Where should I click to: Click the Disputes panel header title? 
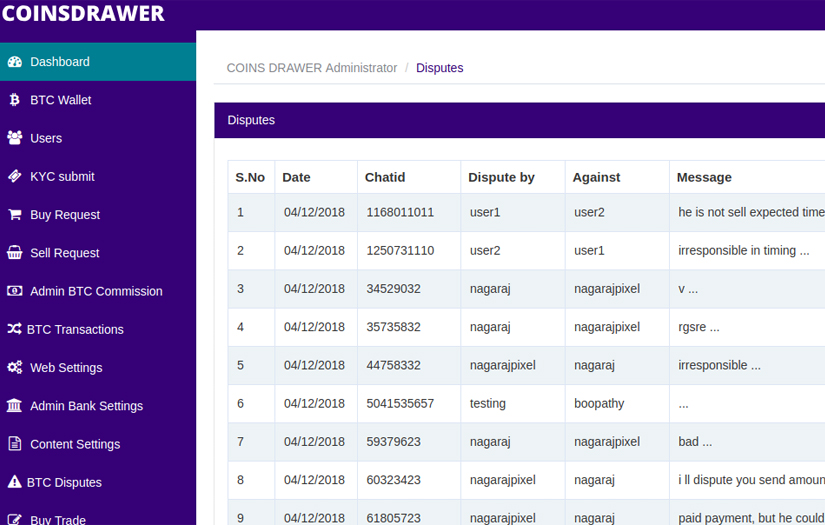251,120
